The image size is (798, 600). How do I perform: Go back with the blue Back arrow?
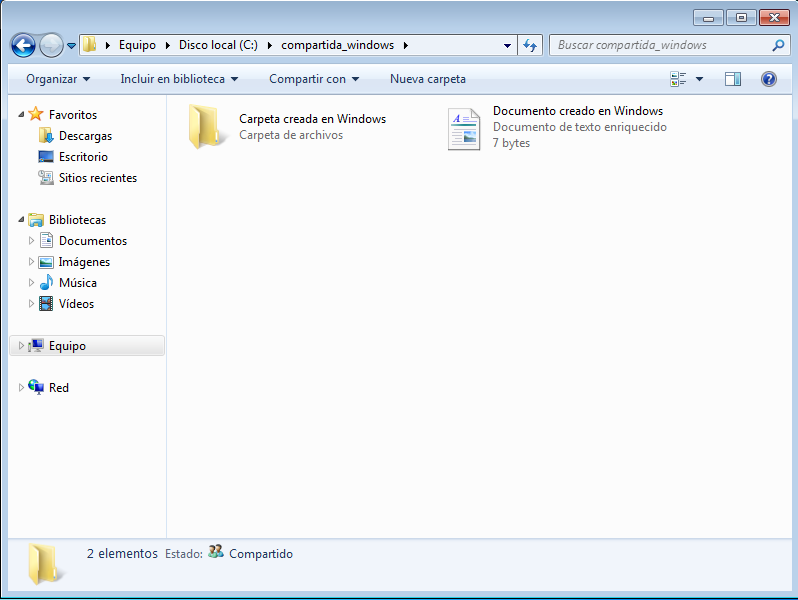click(23, 46)
